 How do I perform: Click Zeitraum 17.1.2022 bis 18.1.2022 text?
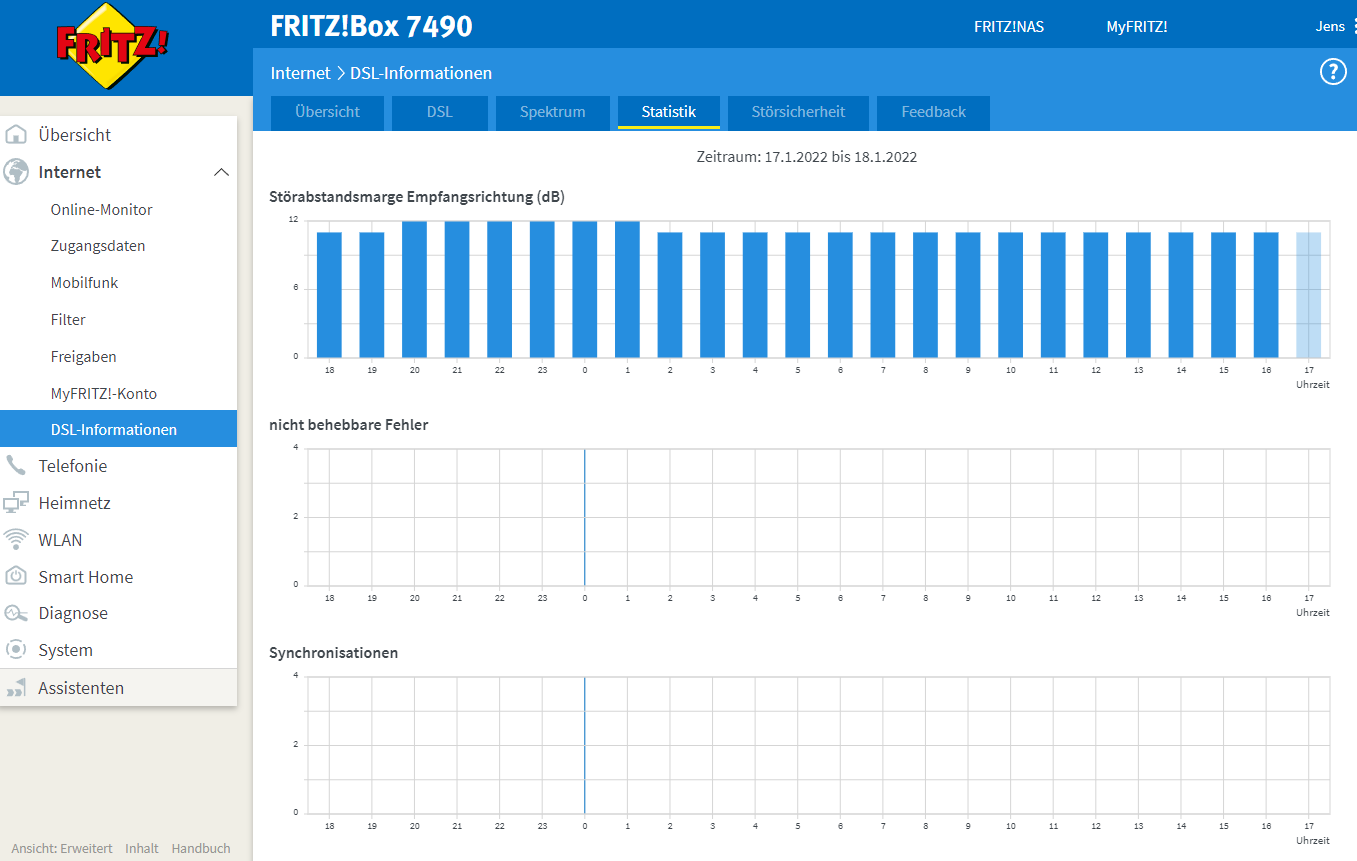806,157
